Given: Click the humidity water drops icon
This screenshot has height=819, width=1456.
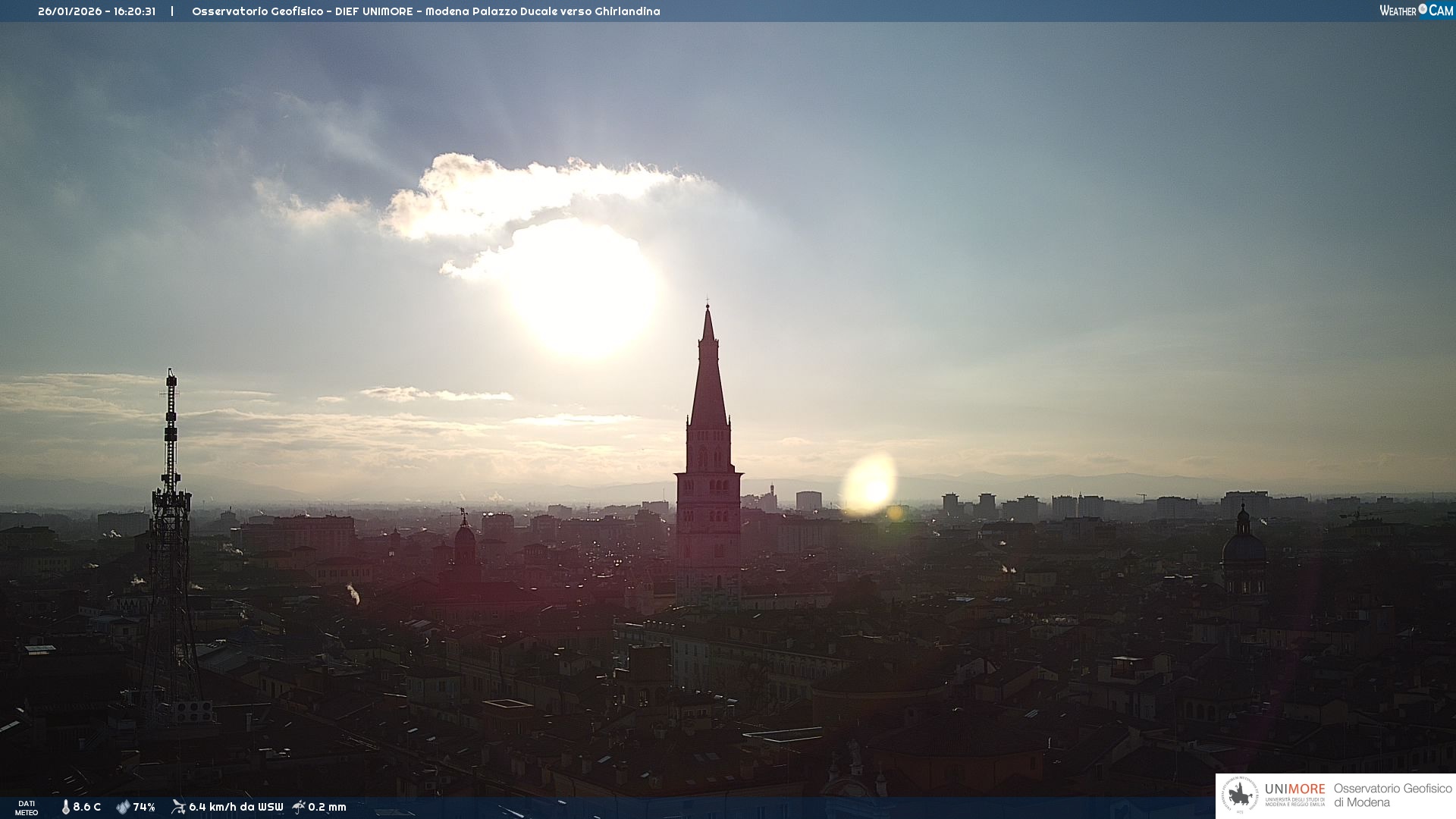Looking at the screenshot, I should (x=123, y=807).
